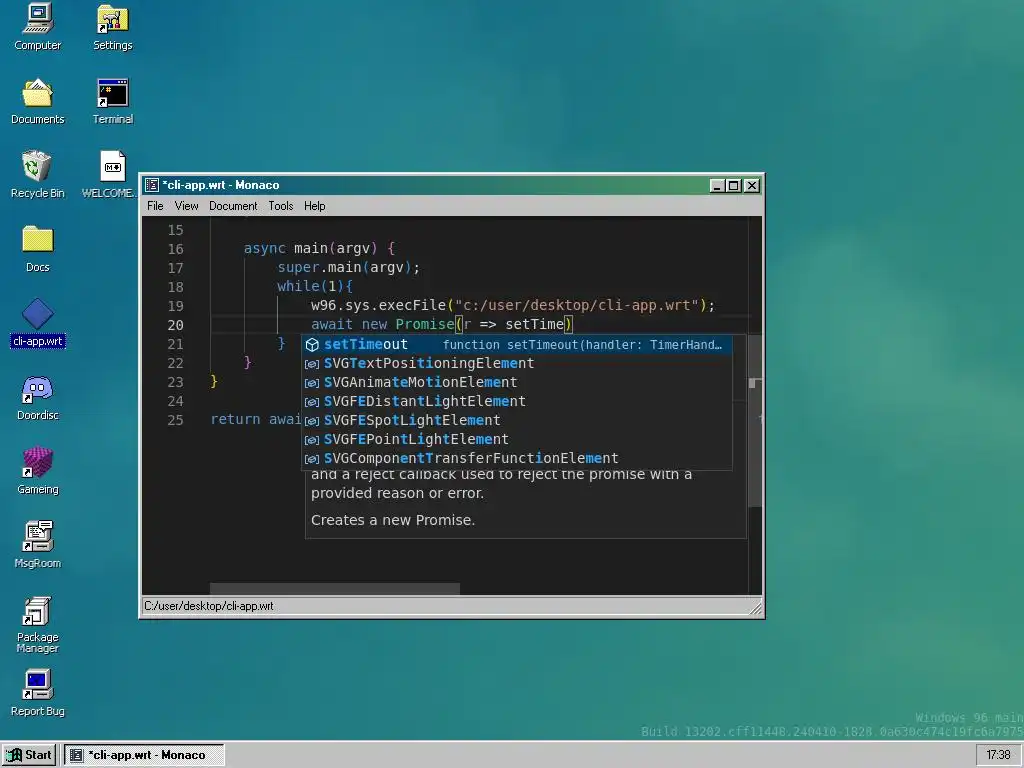1024x768 pixels.
Task: Click the SVGFEDistantLightElement suggestion icon
Action: [x=312, y=402]
